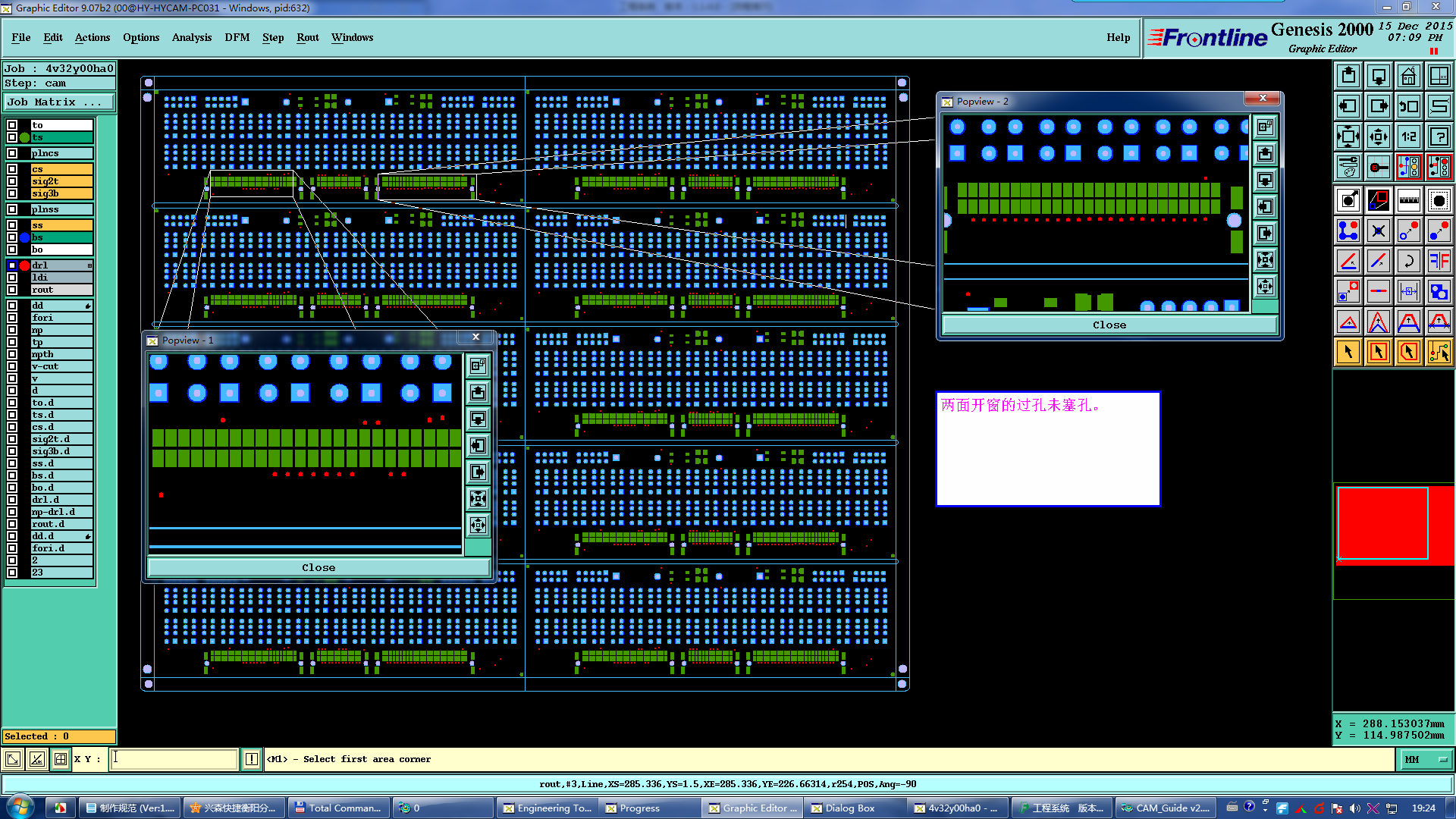Open the Help menu

pyautogui.click(x=1119, y=37)
